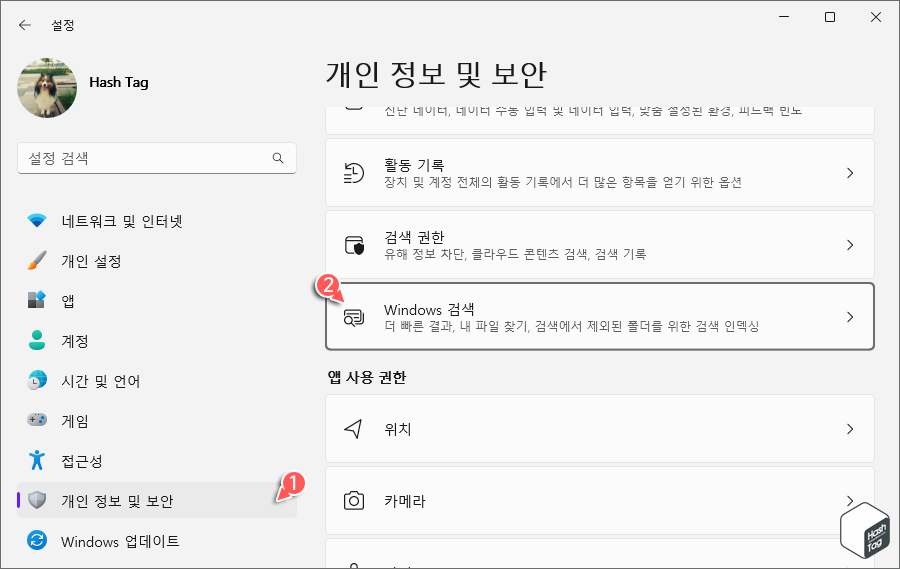Click the apps icon beside 앱

tap(37, 300)
